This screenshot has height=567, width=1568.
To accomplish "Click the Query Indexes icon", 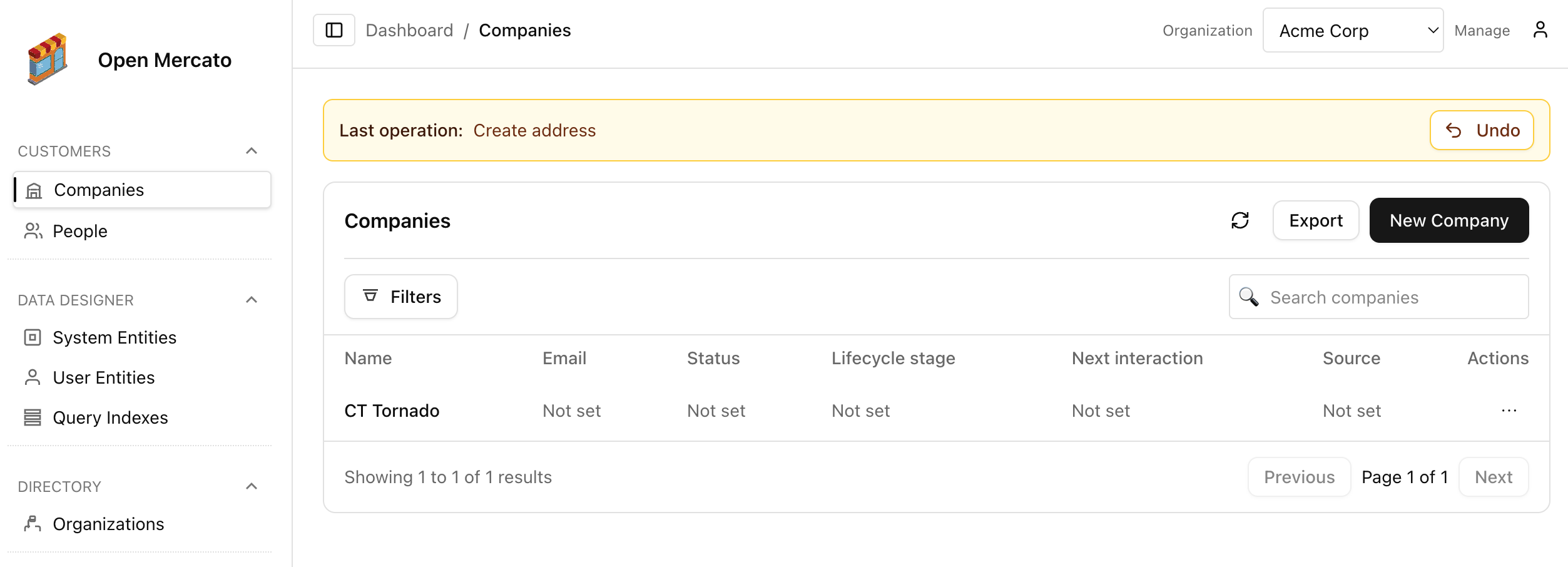I will pos(31,417).
